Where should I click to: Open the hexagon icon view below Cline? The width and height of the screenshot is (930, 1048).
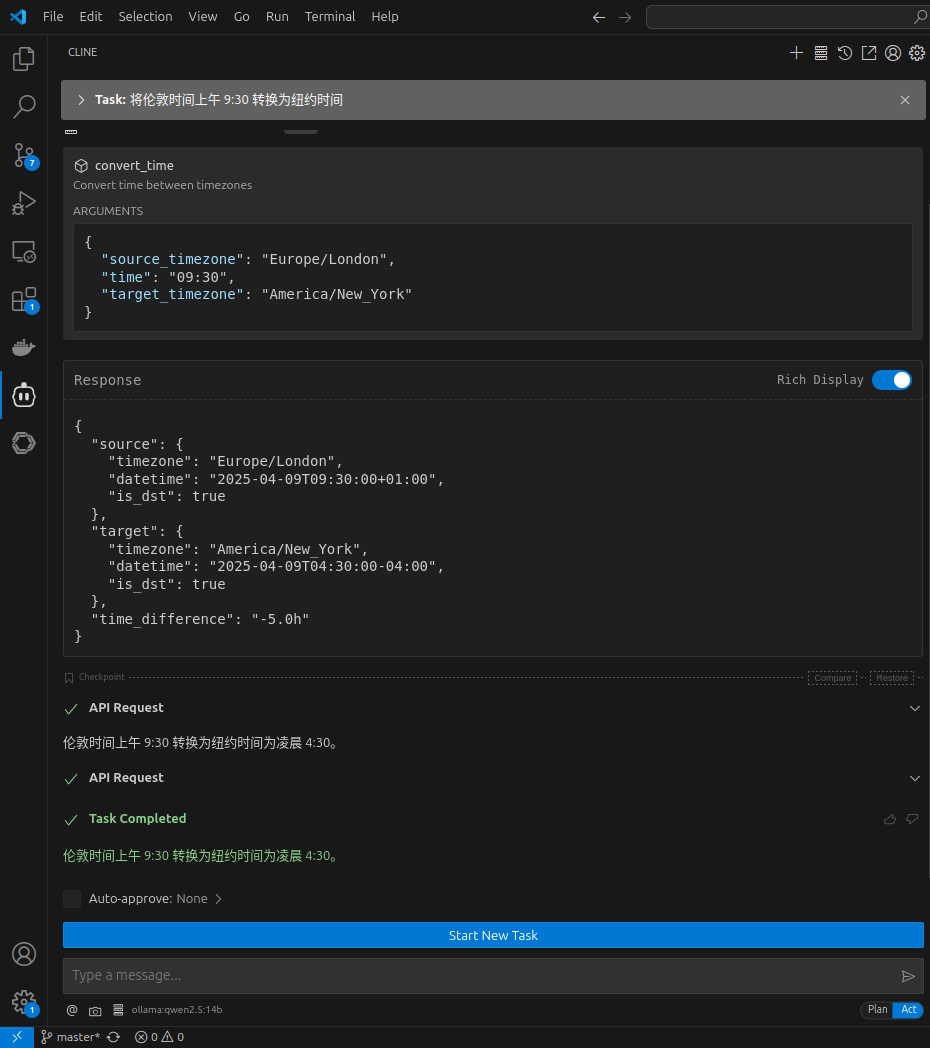(x=23, y=443)
